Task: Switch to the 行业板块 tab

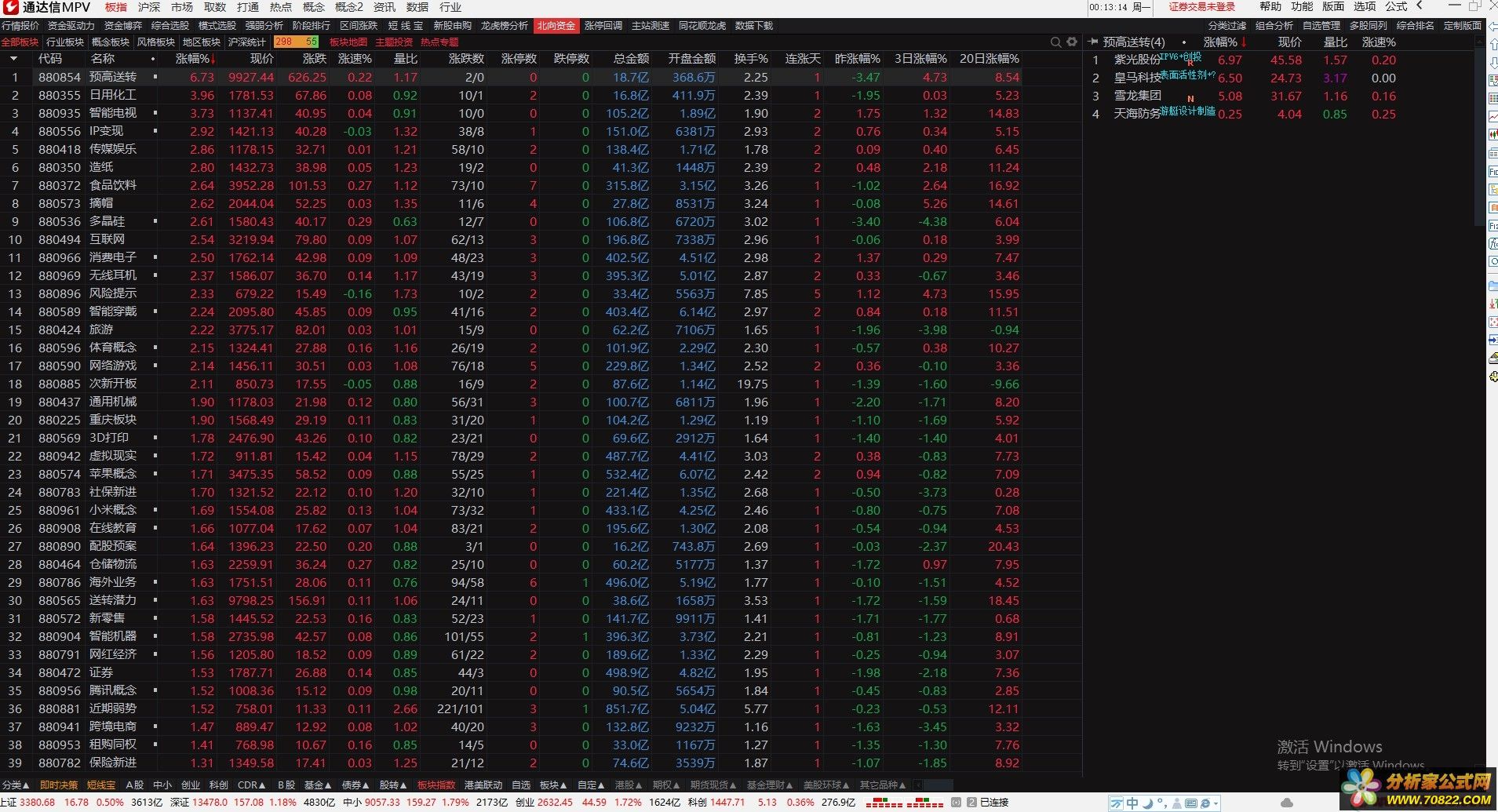Action: click(65, 42)
